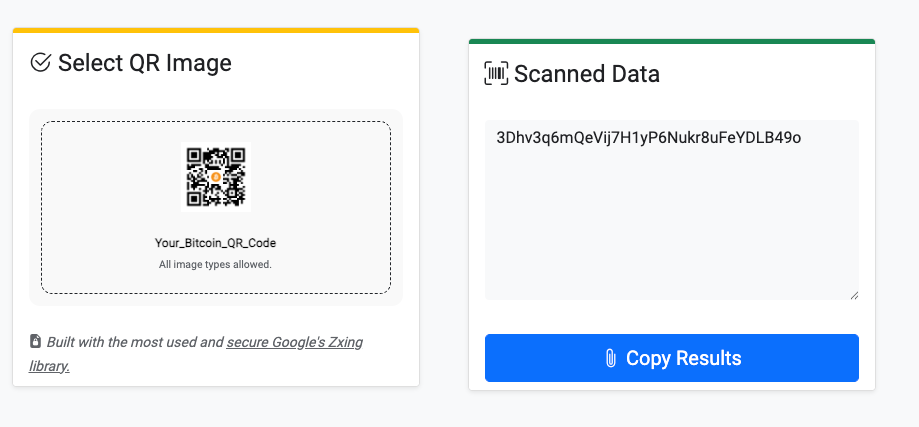Viewport: 919px width, 427px height.
Task: Select the uploaded QR code thumbnail
Action: (x=215, y=176)
